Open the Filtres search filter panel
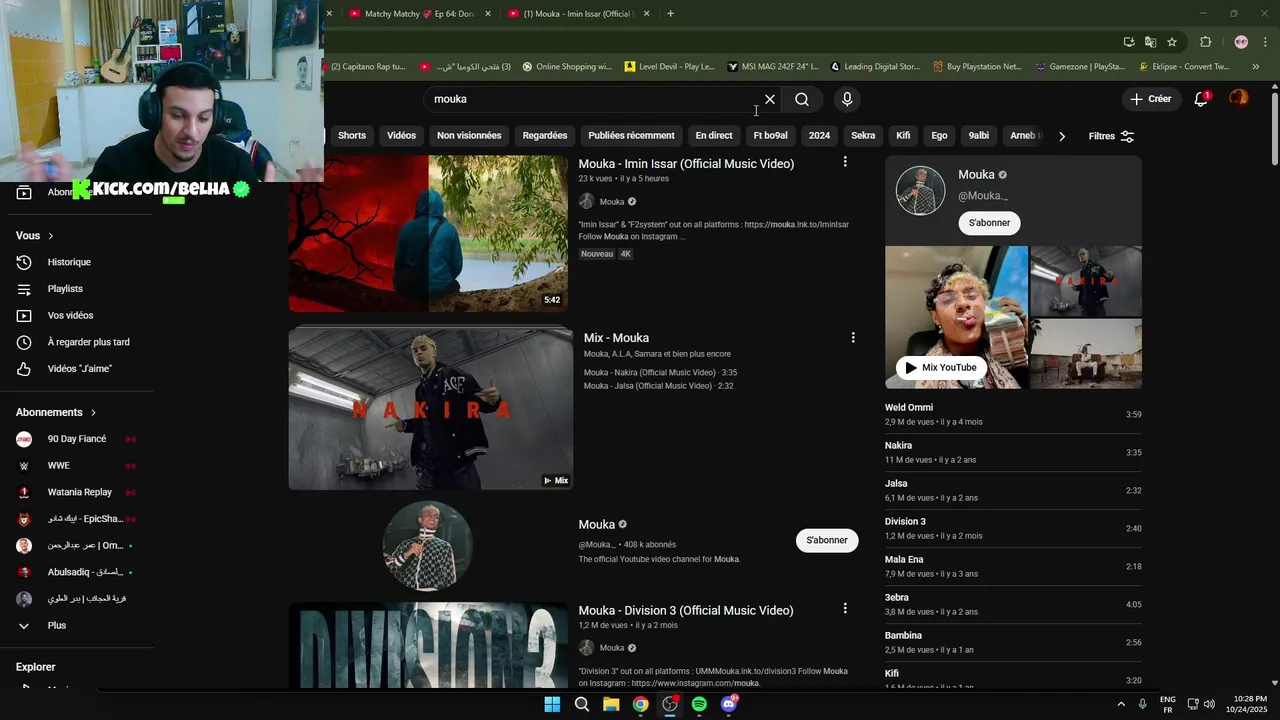Viewport: 1280px width, 720px height. (x=1111, y=136)
